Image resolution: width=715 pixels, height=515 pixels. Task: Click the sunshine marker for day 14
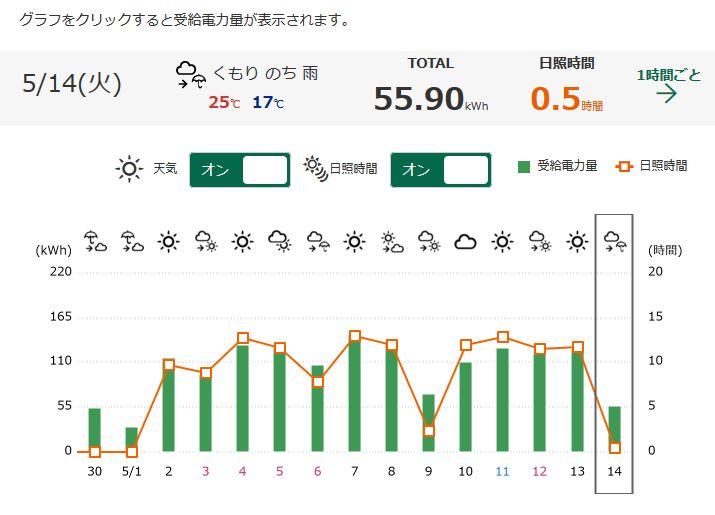coord(615,448)
